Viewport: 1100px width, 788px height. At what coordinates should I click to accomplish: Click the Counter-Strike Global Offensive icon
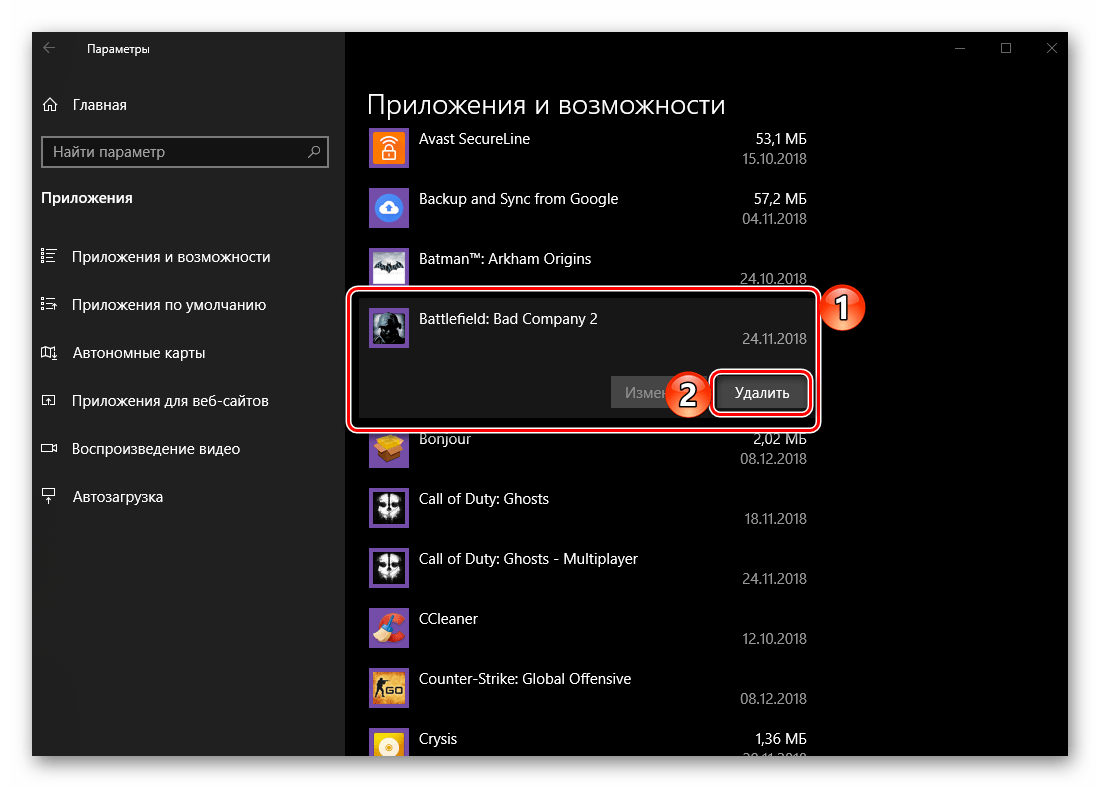pyautogui.click(x=386, y=688)
